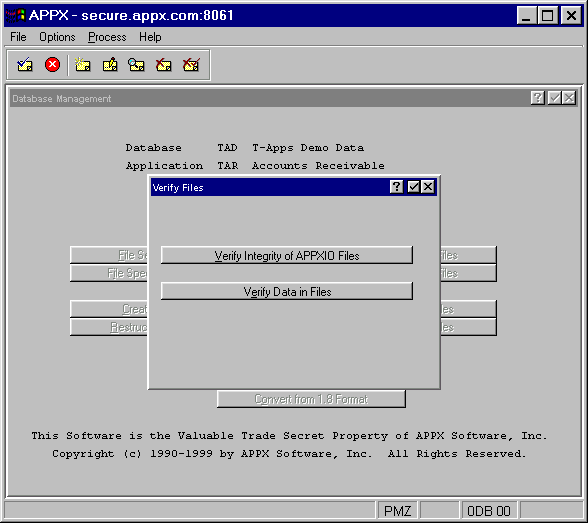Click Verify Data in Files button
Image resolution: width=588 pixels, height=523 pixels.
pos(287,291)
